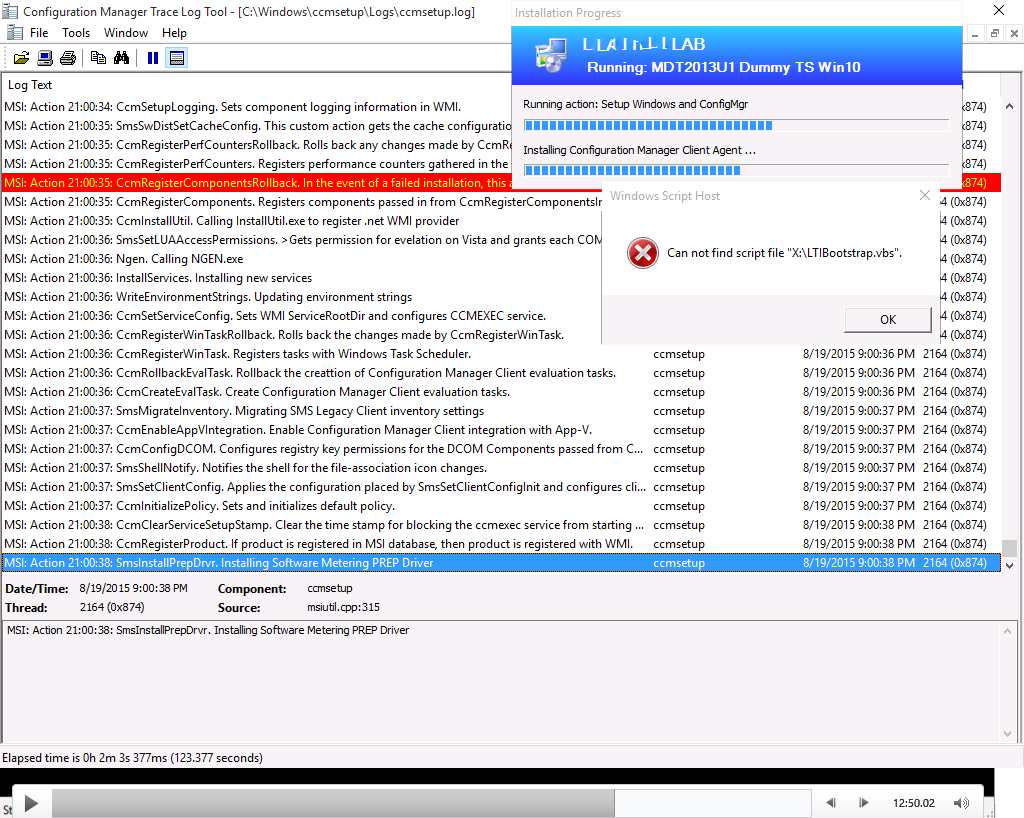Select the SmsMigrateInventory log row
Viewport: 1024px width, 818px height.
(502, 411)
